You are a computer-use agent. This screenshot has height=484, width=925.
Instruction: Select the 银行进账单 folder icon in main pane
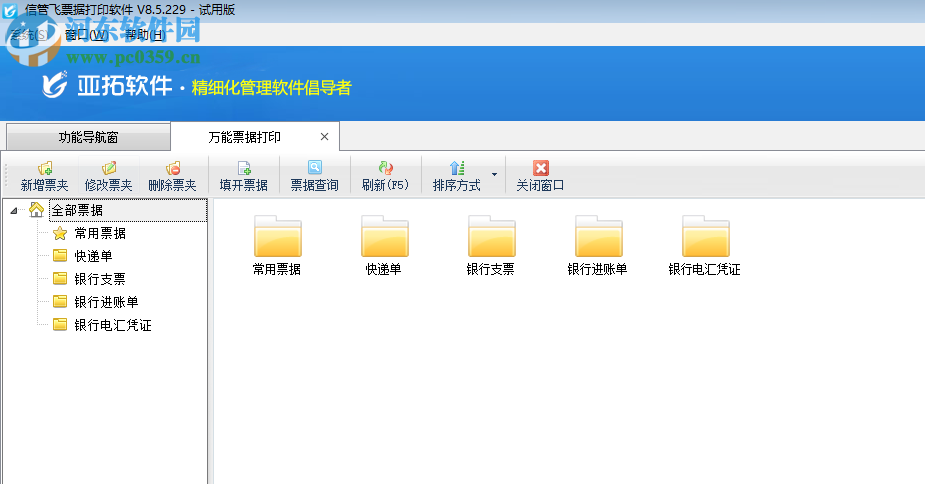(598, 237)
